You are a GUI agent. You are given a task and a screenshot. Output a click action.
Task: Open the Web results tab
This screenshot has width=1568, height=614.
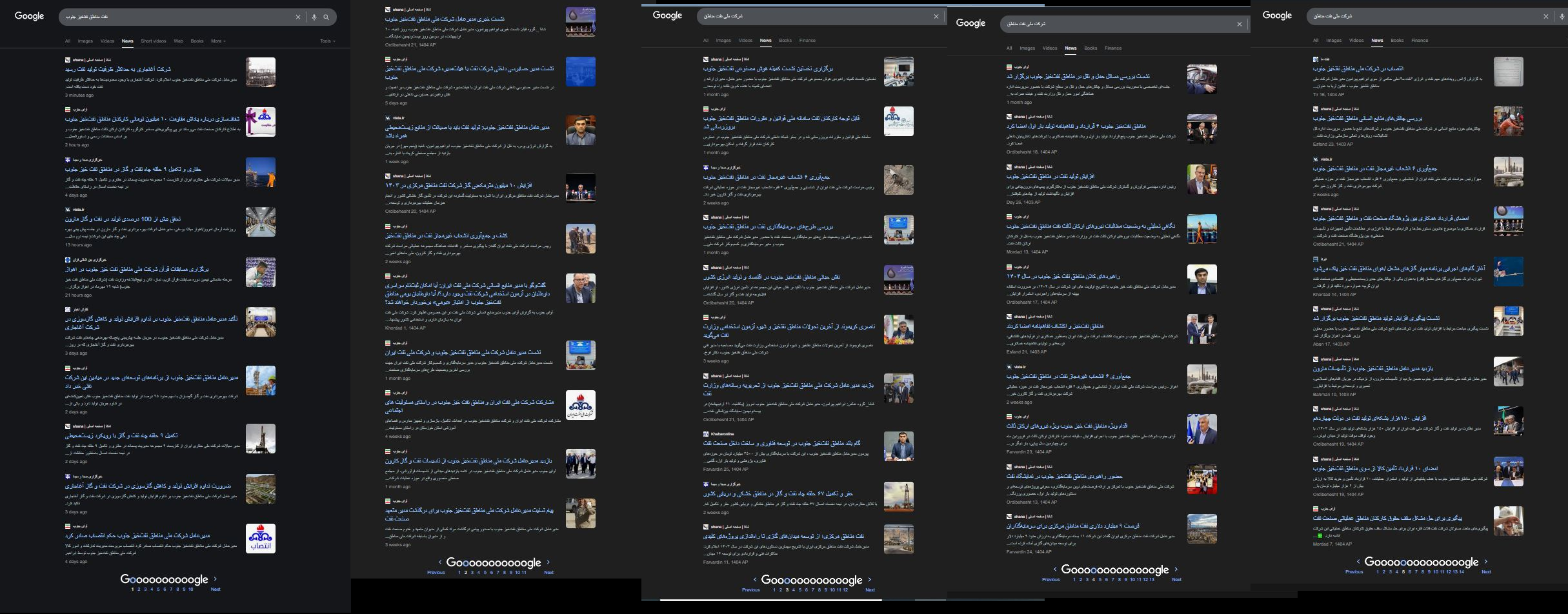(x=178, y=41)
